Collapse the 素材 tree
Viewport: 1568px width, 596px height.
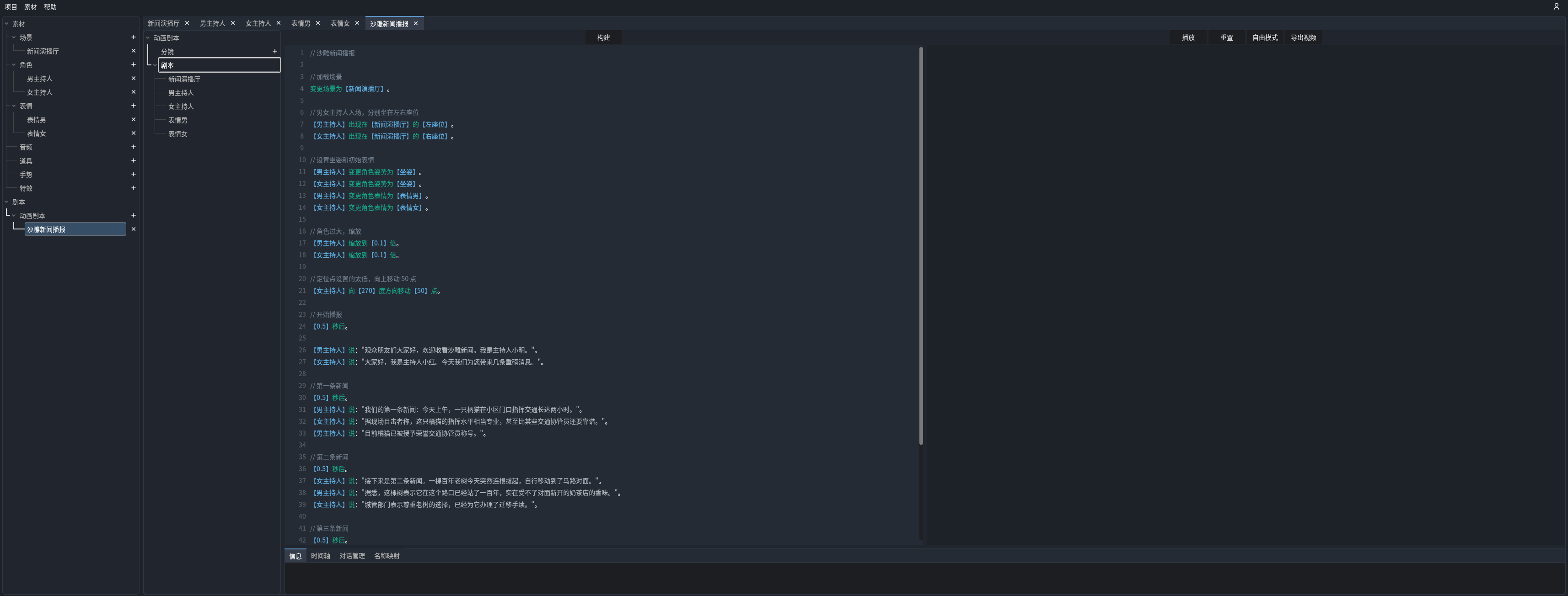coord(6,23)
